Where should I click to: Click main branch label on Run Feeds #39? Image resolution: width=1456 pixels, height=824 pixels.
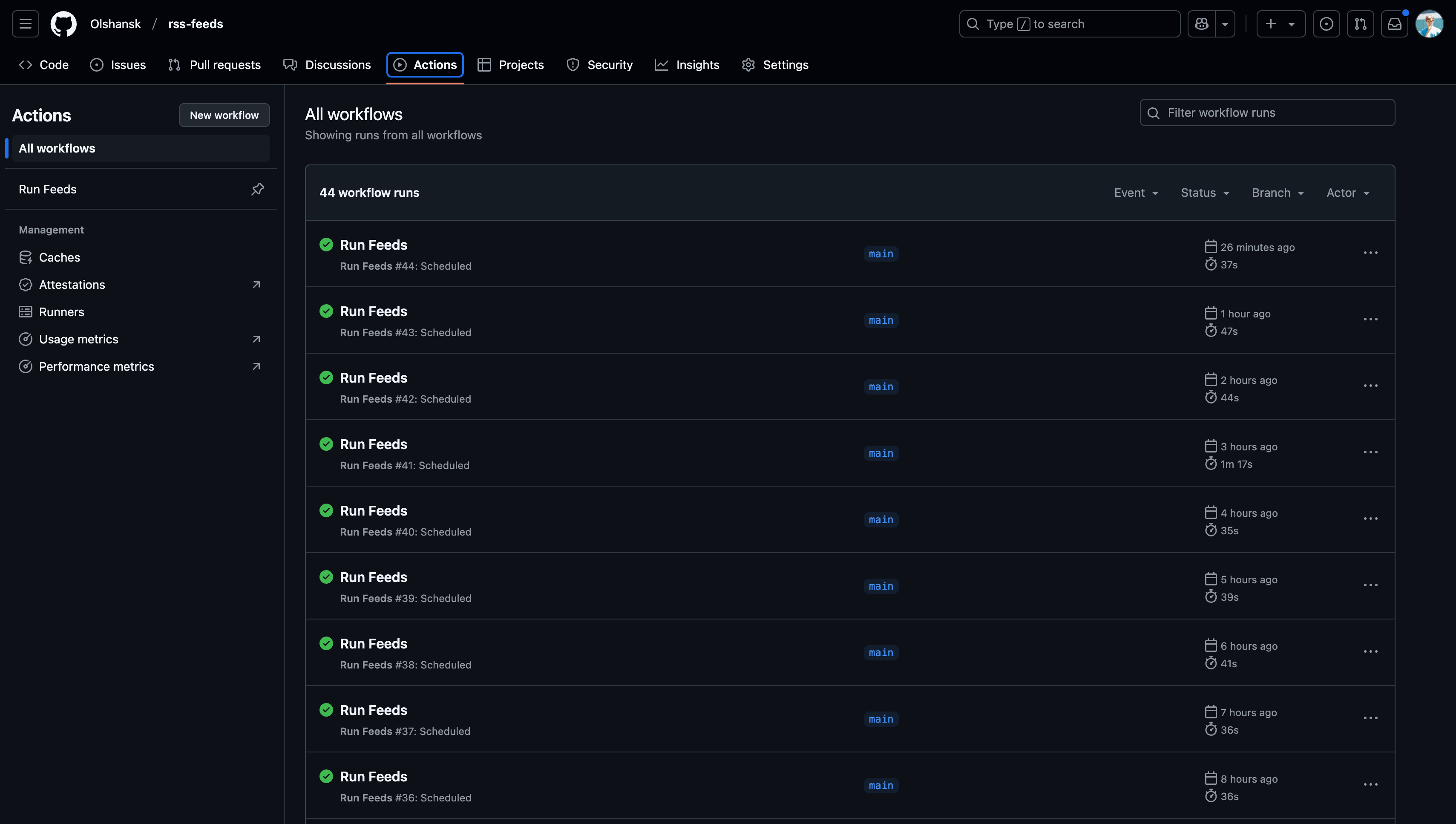(x=881, y=586)
